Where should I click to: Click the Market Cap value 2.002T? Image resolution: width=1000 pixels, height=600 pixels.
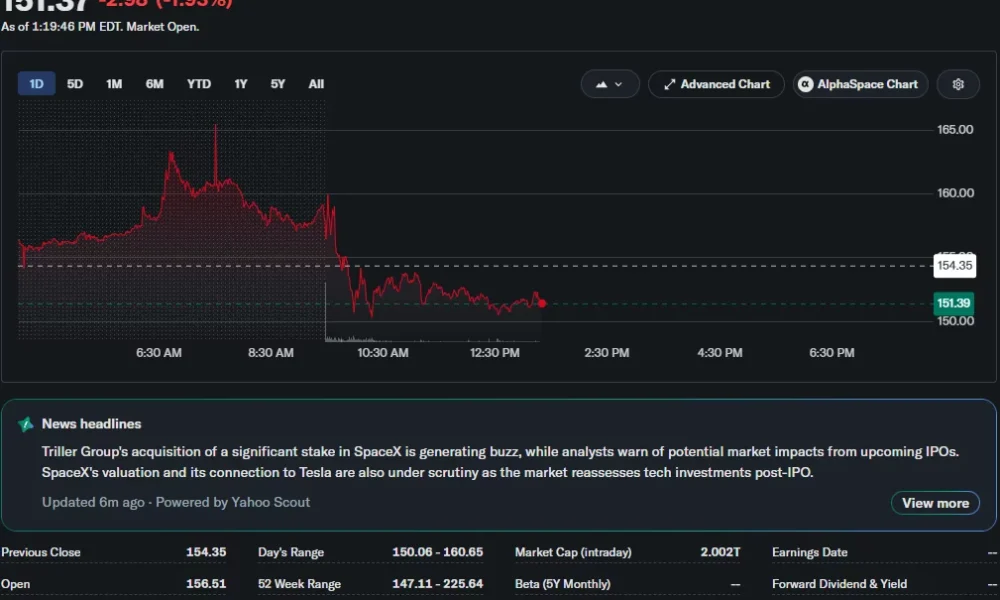(720, 552)
